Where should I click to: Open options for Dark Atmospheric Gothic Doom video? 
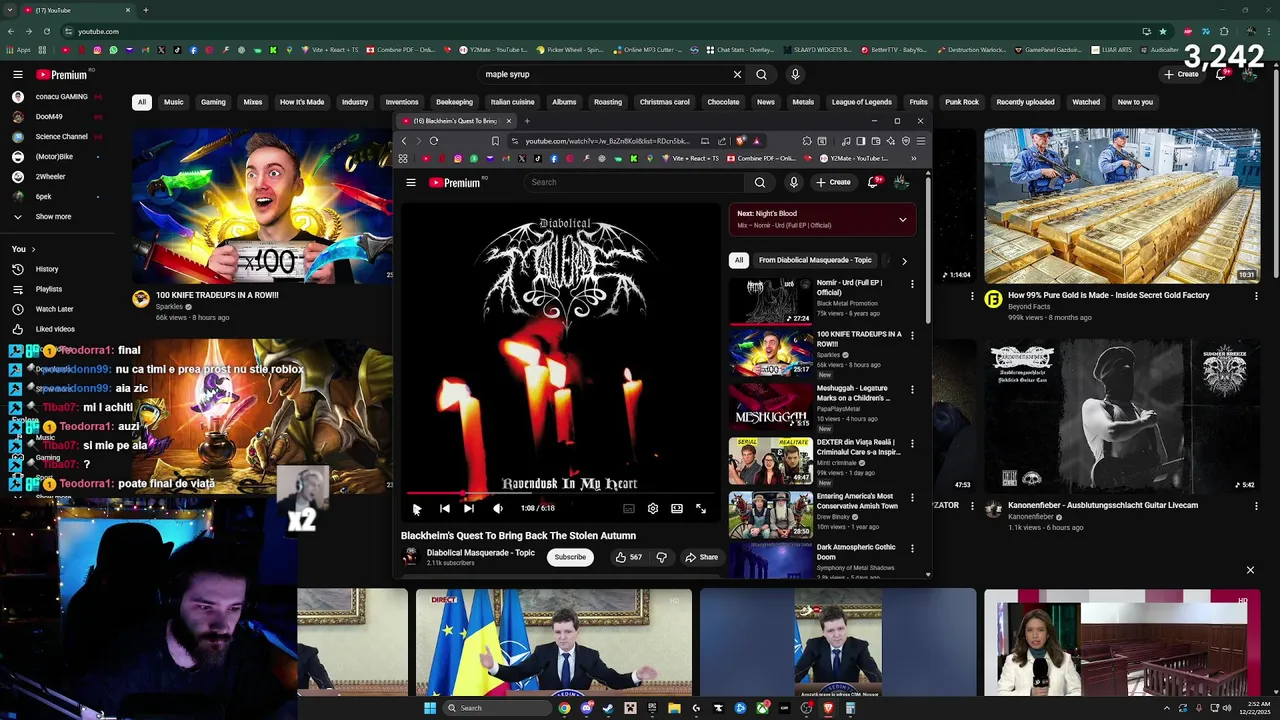point(912,548)
